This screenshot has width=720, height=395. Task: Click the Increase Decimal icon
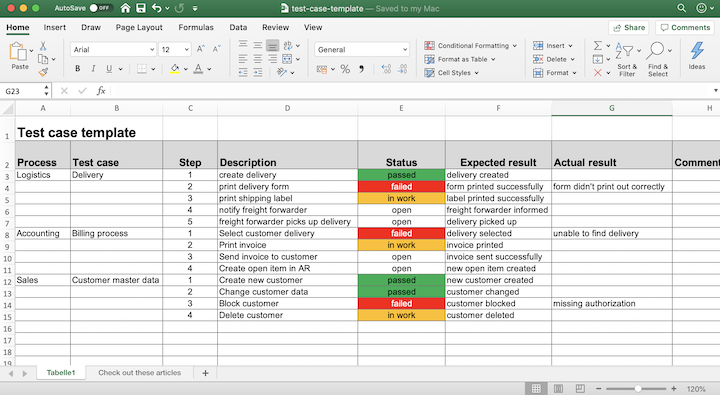click(386, 69)
